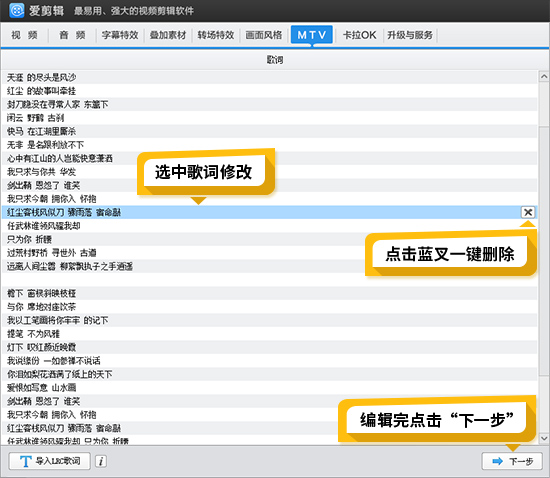The height and width of the screenshot is (478, 550).
Task: Select lyric line 红尘 的故事叫牵挂
Action: [x=269, y=91]
